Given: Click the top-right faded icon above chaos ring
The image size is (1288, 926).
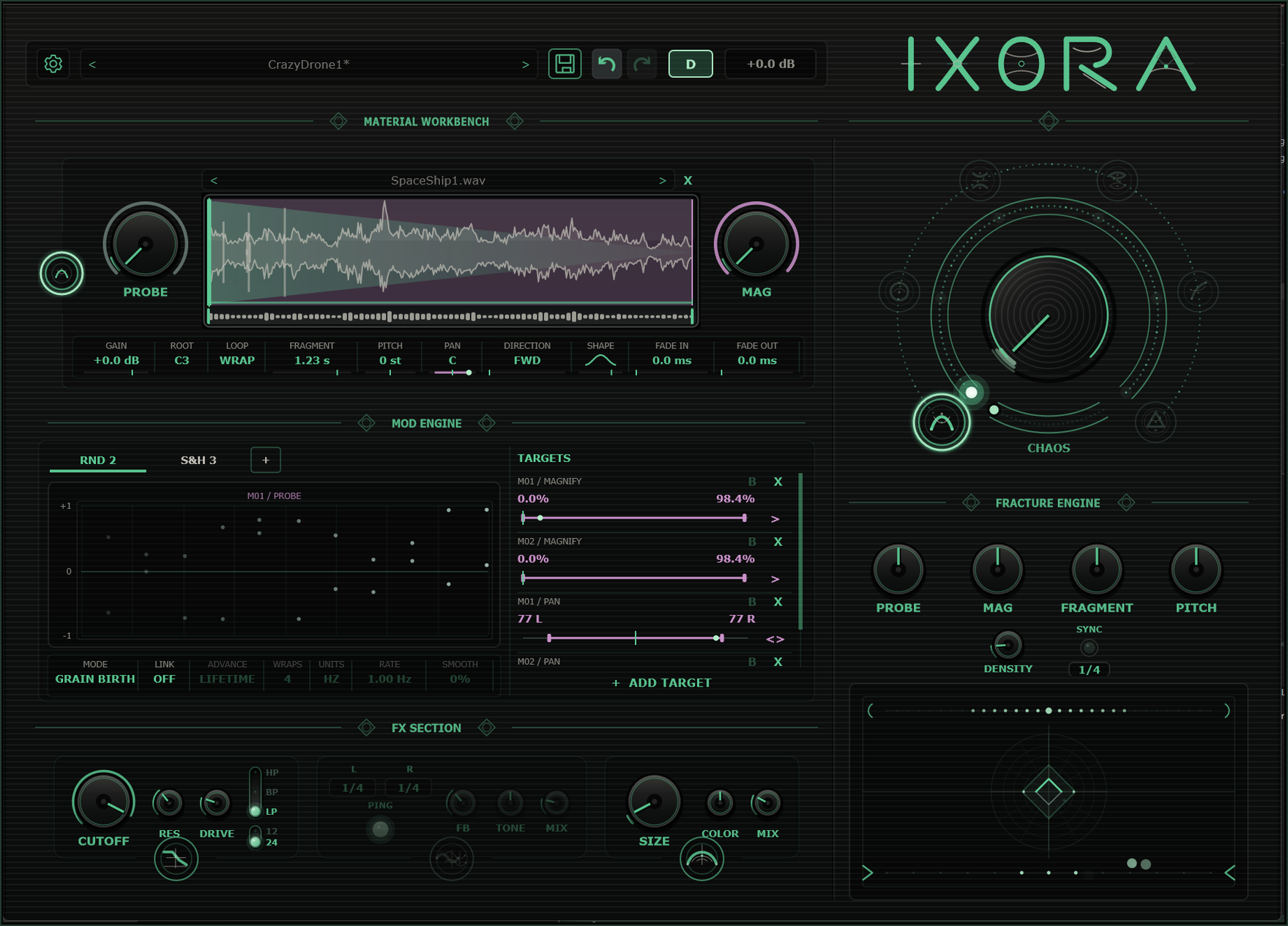Looking at the screenshot, I should coord(1117,180).
